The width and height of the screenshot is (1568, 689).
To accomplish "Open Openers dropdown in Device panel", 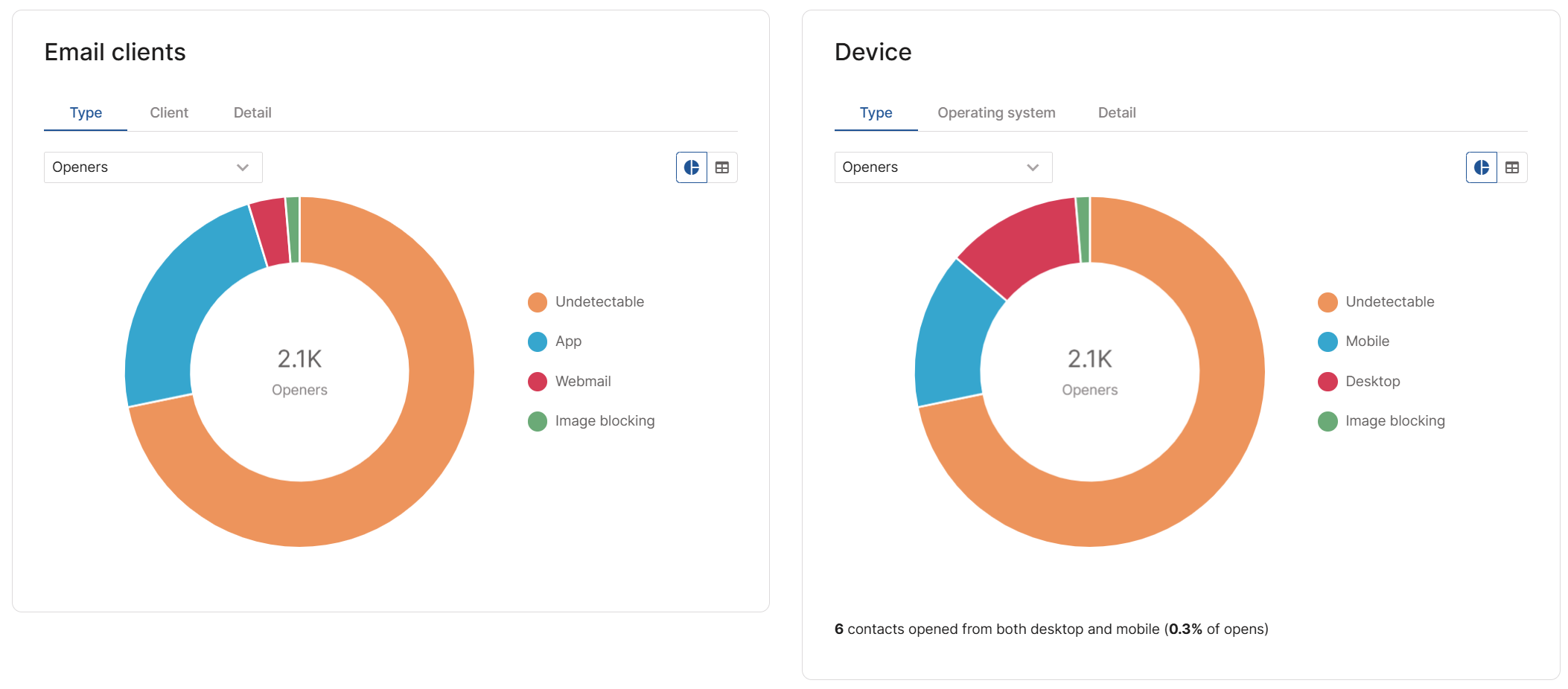I will (943, 167).
